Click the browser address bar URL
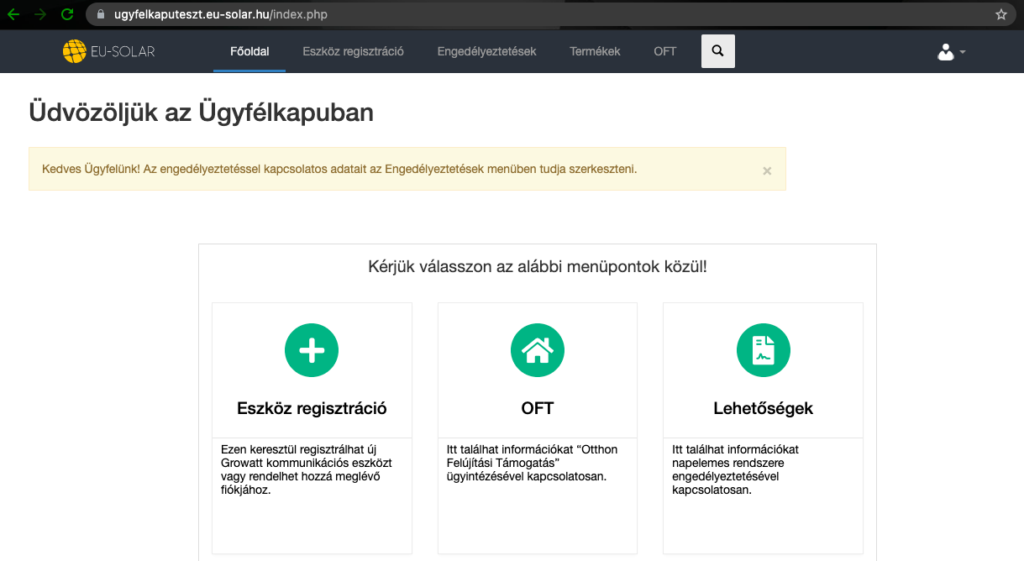1024x561 pixels. pos(221,14)
